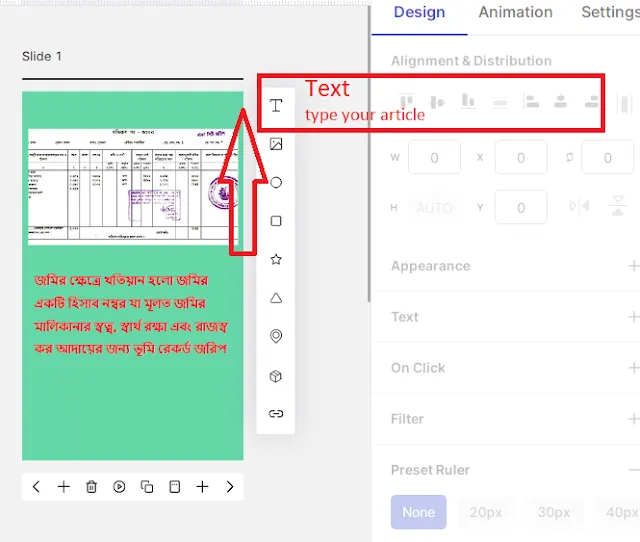Screen dimensions: 640x542
Task: Duplicate the current slide
Action: coord(147,487)
